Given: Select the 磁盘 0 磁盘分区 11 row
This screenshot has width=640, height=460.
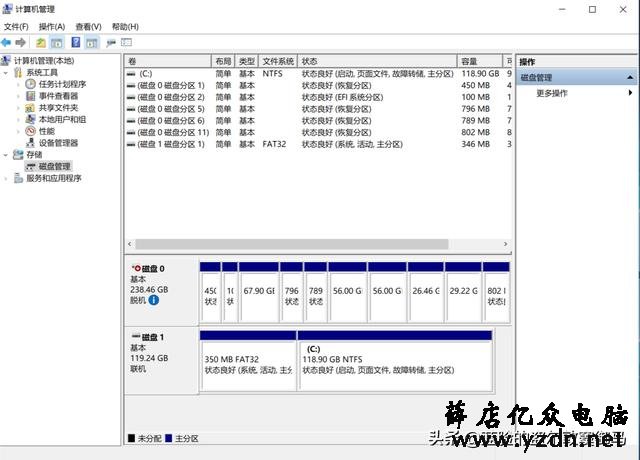Looking at the screenshot, I should tap(318, 132).
